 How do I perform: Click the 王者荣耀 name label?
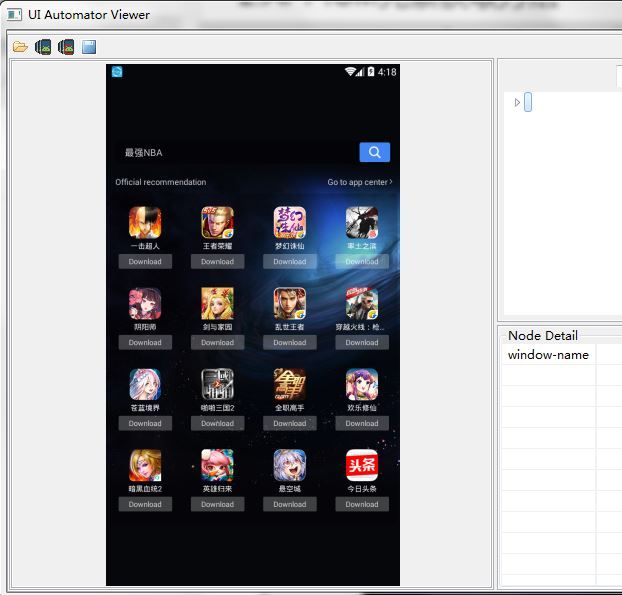tap(217, 246)
